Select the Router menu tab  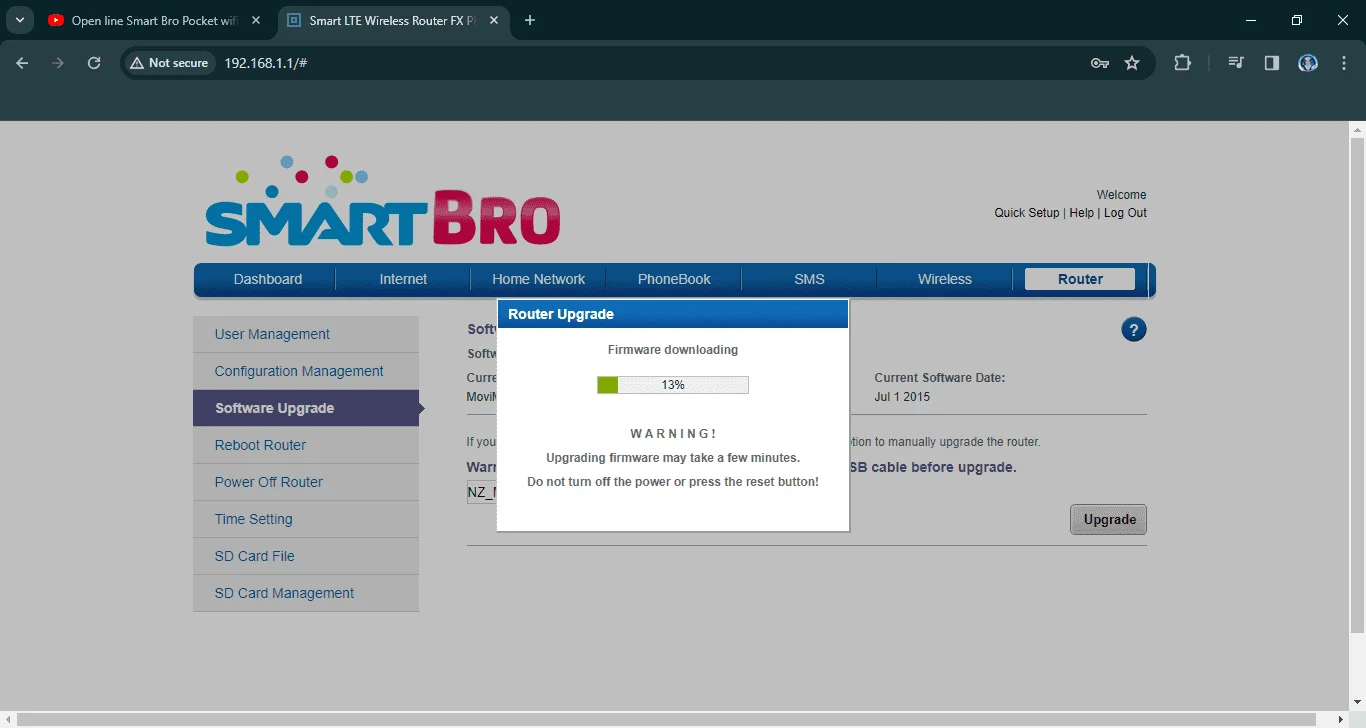(x=1080, y=279)
